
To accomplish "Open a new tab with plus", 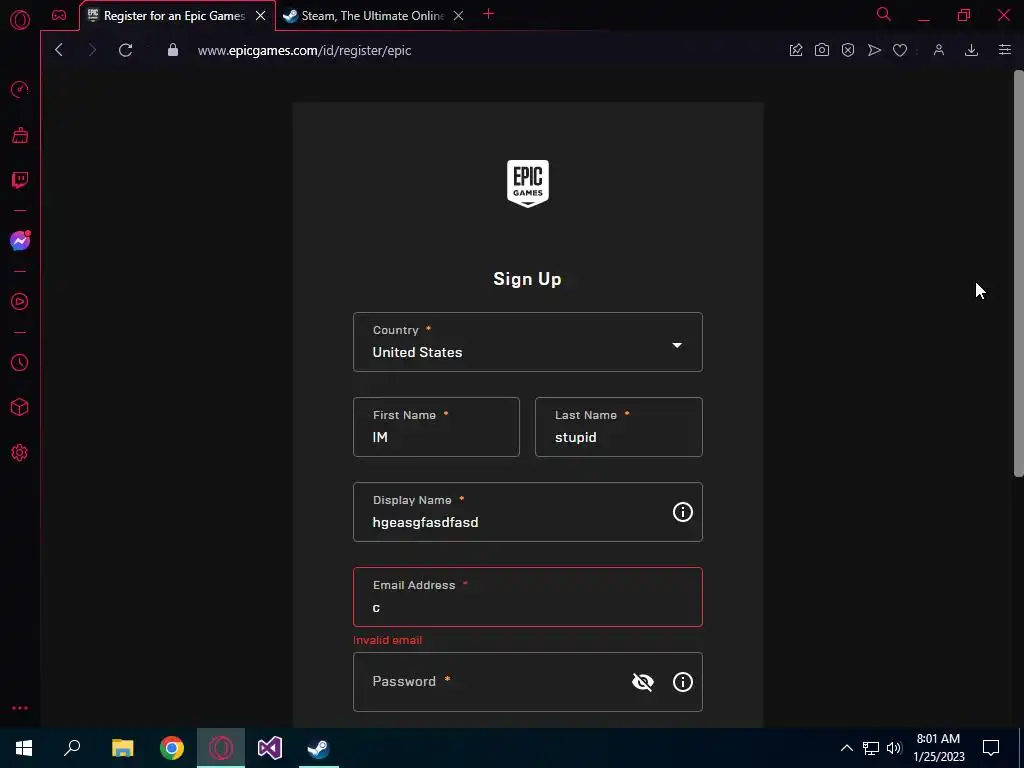I will coord(488,14).
